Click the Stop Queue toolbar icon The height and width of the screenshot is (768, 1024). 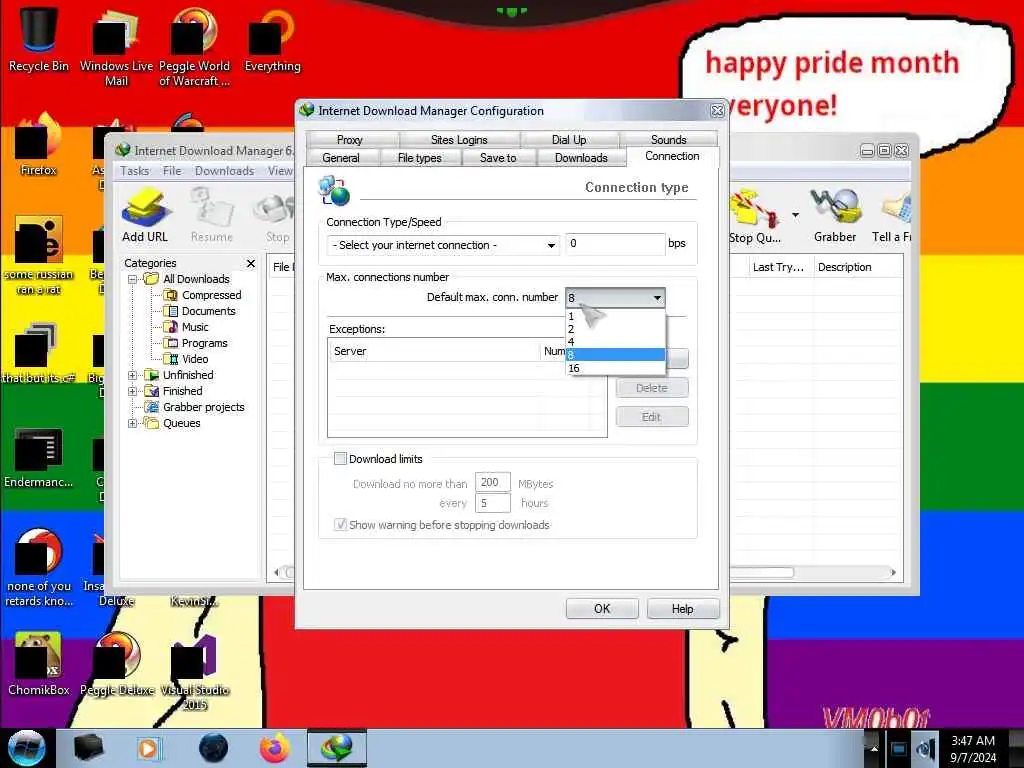[x=755, y=217]
